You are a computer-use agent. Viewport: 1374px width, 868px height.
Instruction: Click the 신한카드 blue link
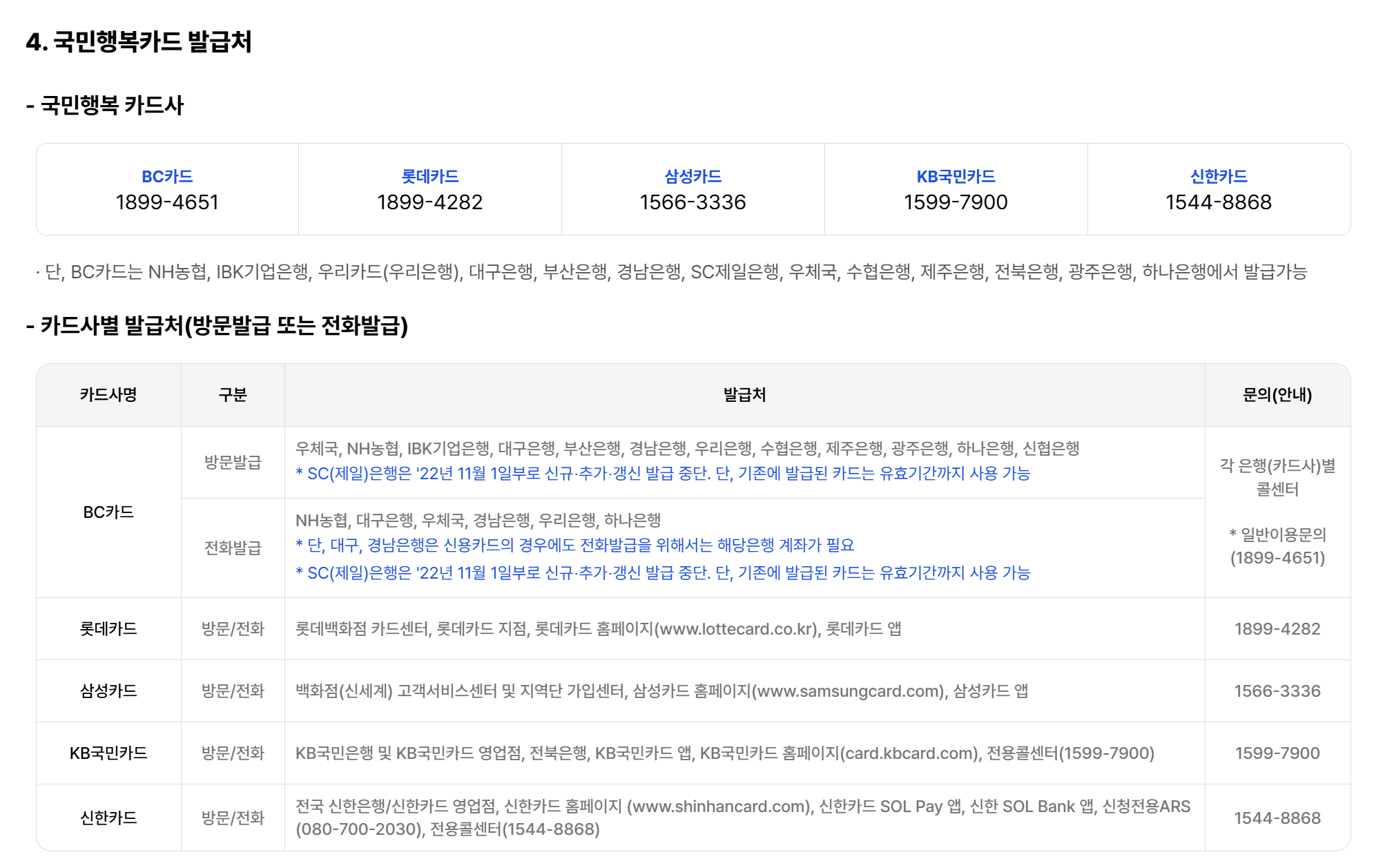1219,176
